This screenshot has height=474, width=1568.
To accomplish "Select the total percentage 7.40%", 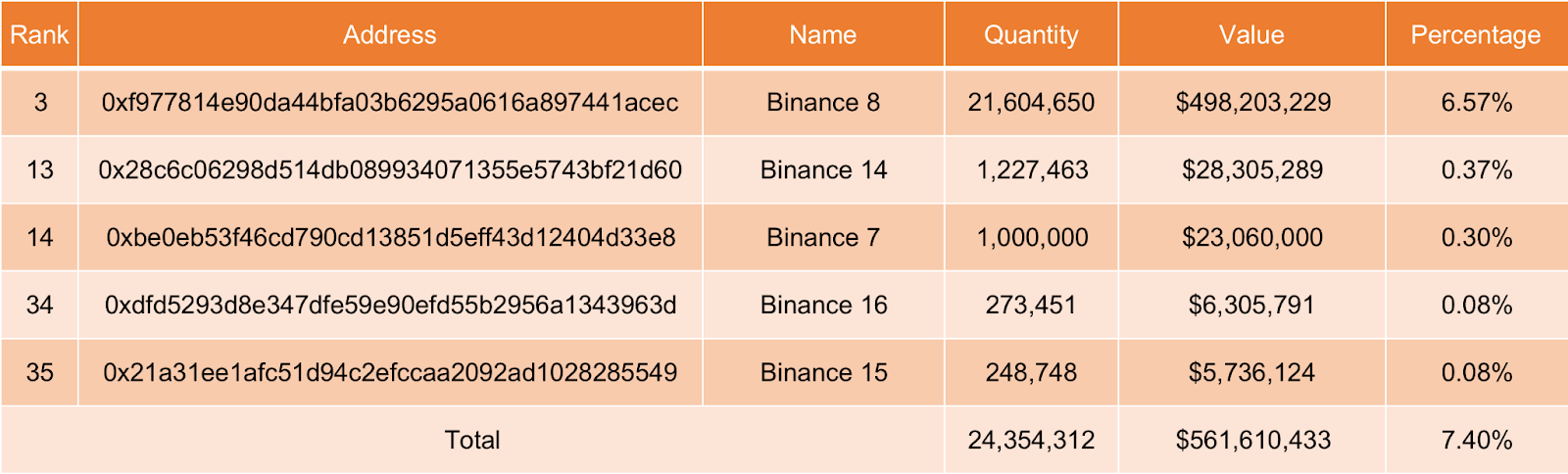I will pyautogui.click(x=1476, y=441).
